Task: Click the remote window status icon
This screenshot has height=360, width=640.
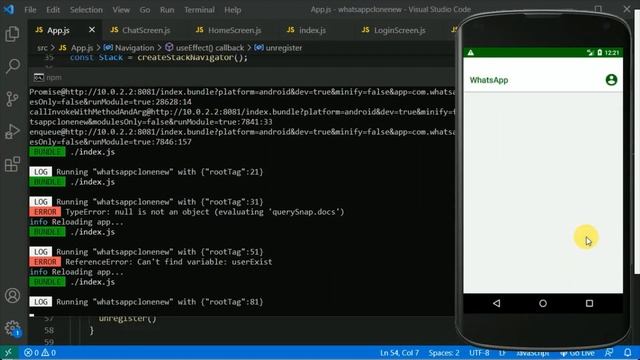Action: [8, 353]
